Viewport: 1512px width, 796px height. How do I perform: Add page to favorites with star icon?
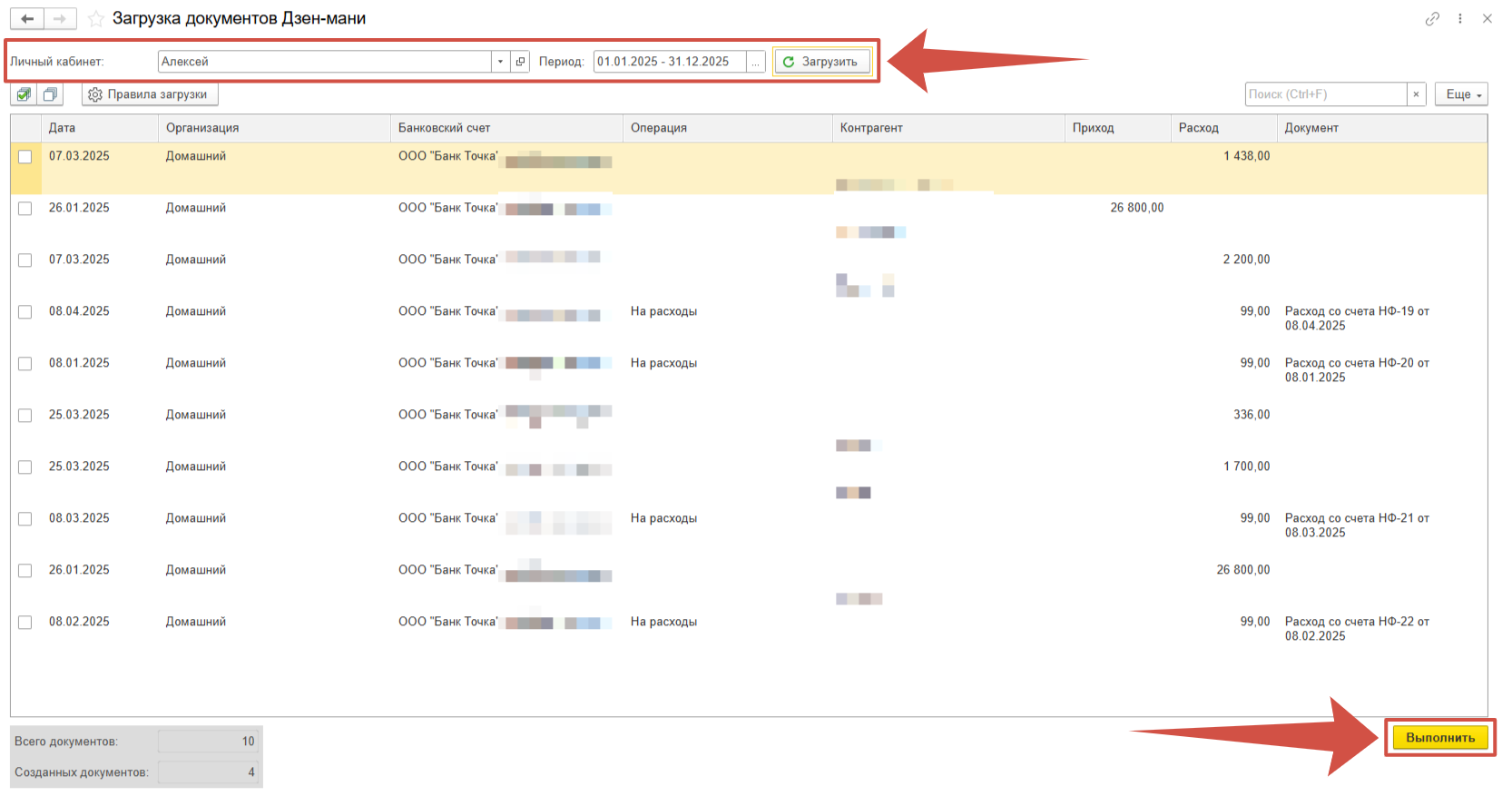95,19
